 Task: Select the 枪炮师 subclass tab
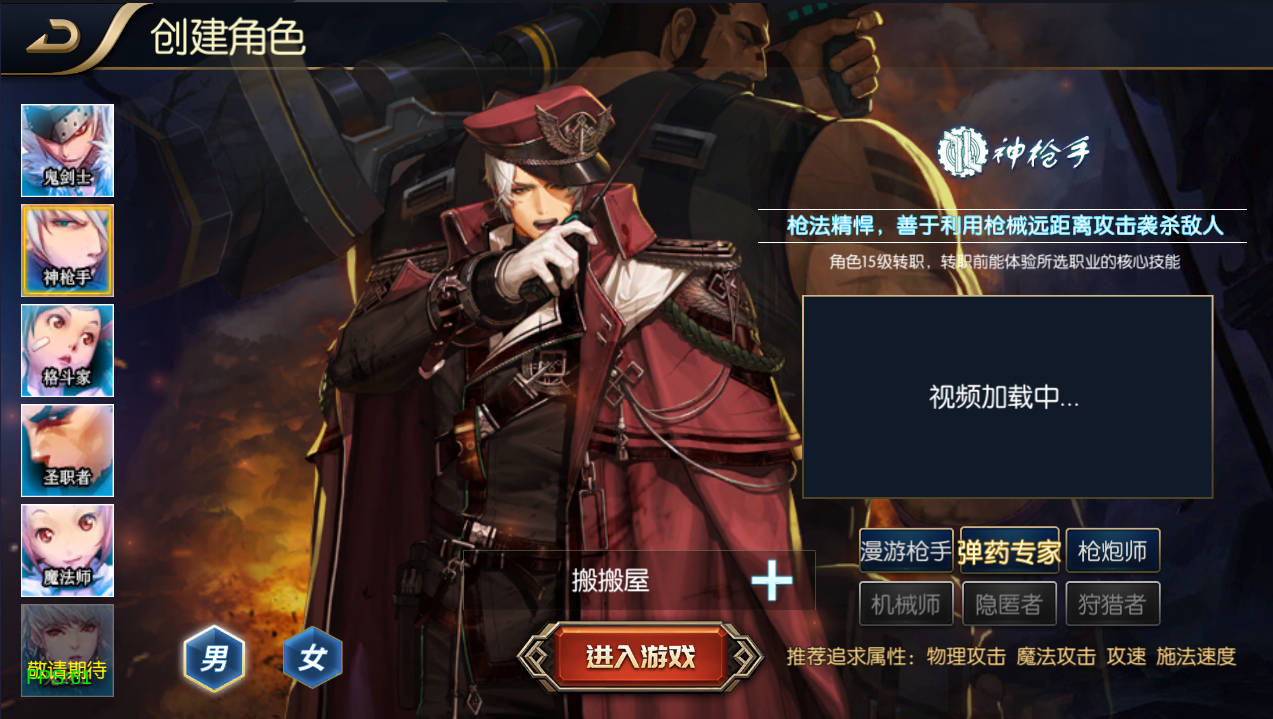(1112, 551)
